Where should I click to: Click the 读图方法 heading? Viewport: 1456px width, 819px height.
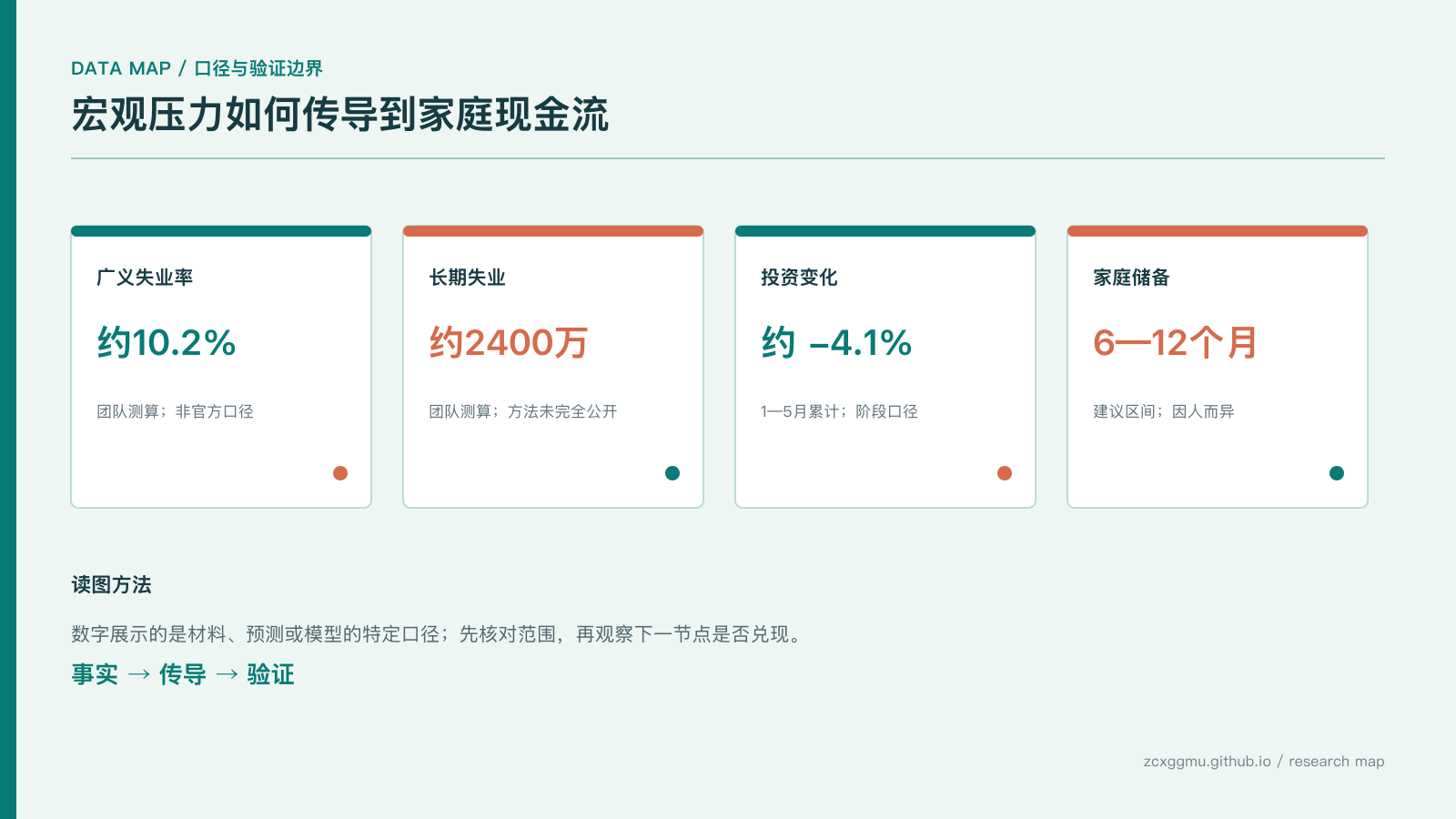click(111, 584)
